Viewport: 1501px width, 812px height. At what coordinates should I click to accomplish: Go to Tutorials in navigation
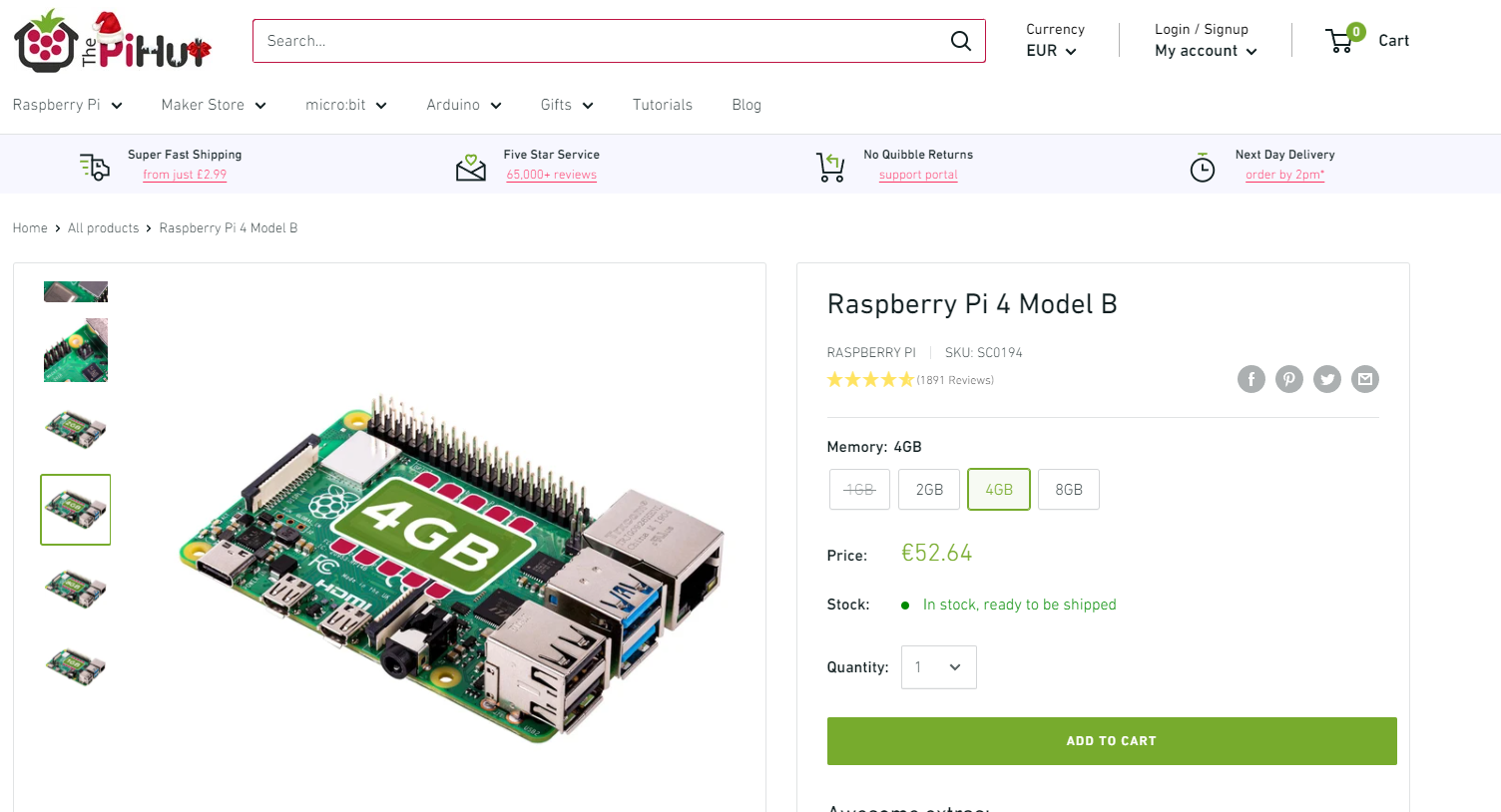tap(663, 105)
